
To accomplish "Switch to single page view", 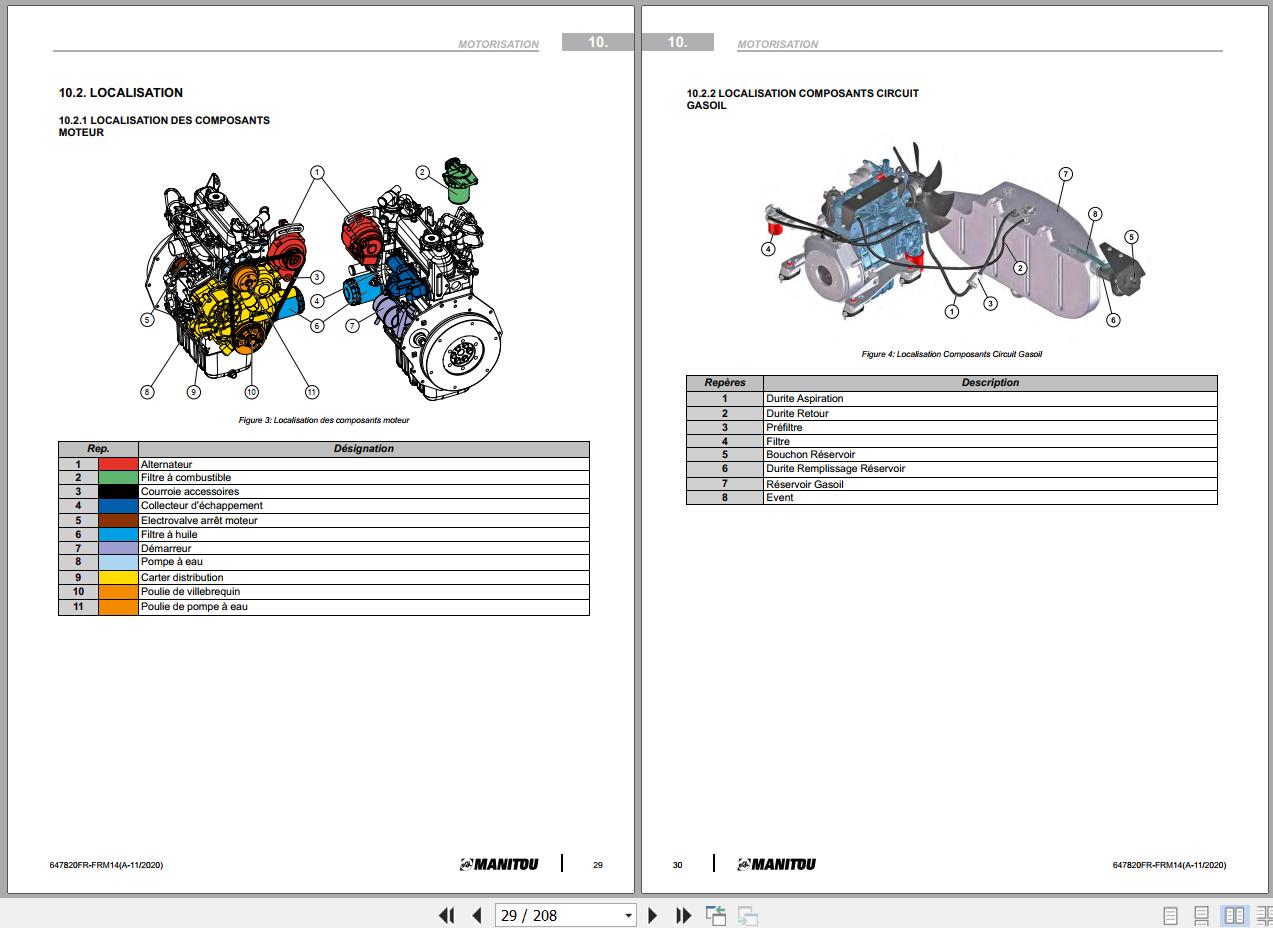I will coord(1170,915).
